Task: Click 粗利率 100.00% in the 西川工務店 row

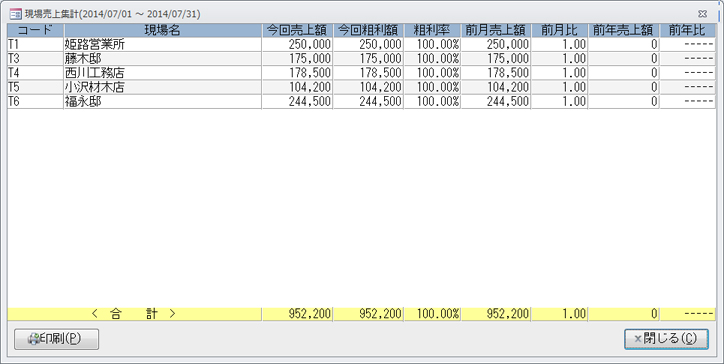Action: (x=432, y=73)
